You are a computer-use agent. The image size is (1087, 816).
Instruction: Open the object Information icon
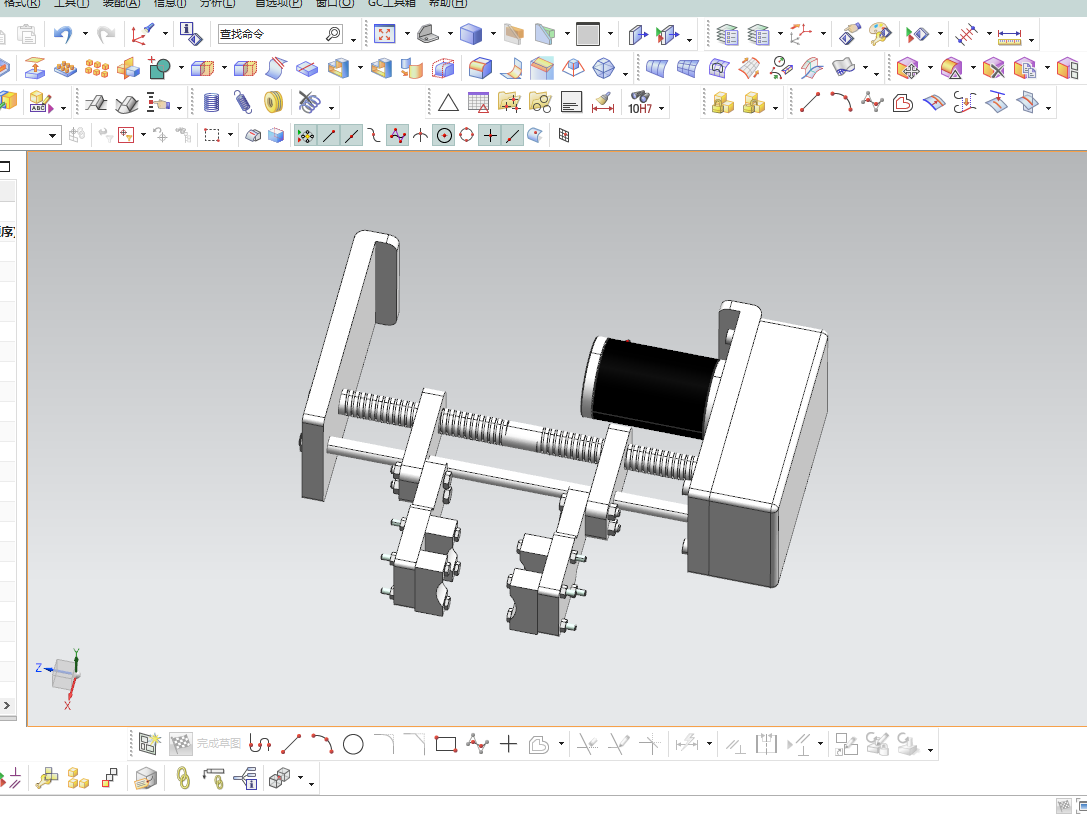pos(190,33)
